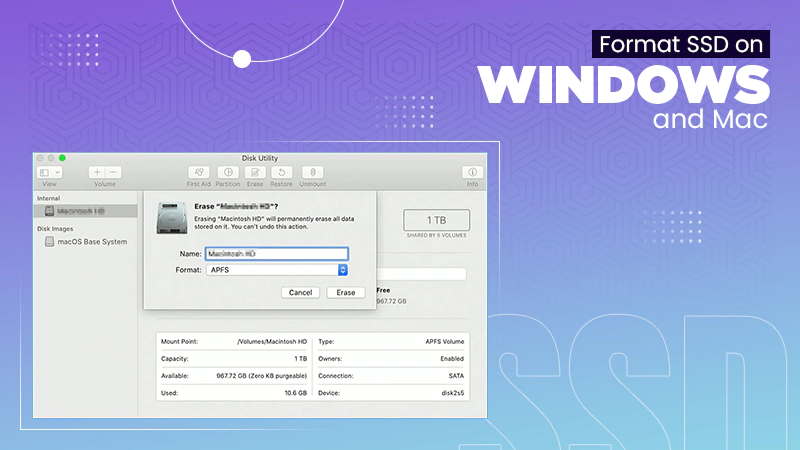Click the Internal sidebar section header
This screenshot has height=450, width=800.
[48, 198]
